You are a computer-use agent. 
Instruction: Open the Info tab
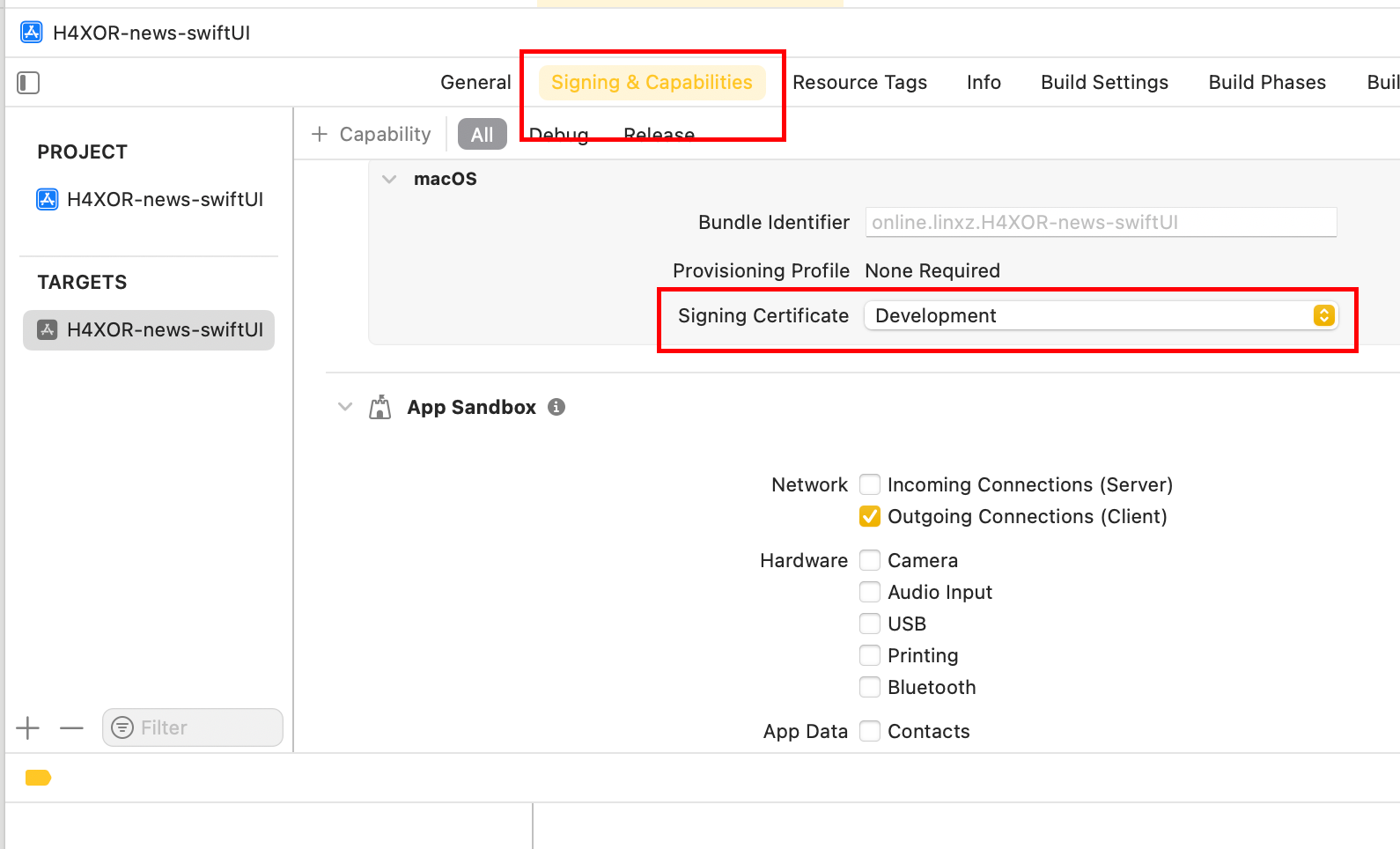(984, 82)
